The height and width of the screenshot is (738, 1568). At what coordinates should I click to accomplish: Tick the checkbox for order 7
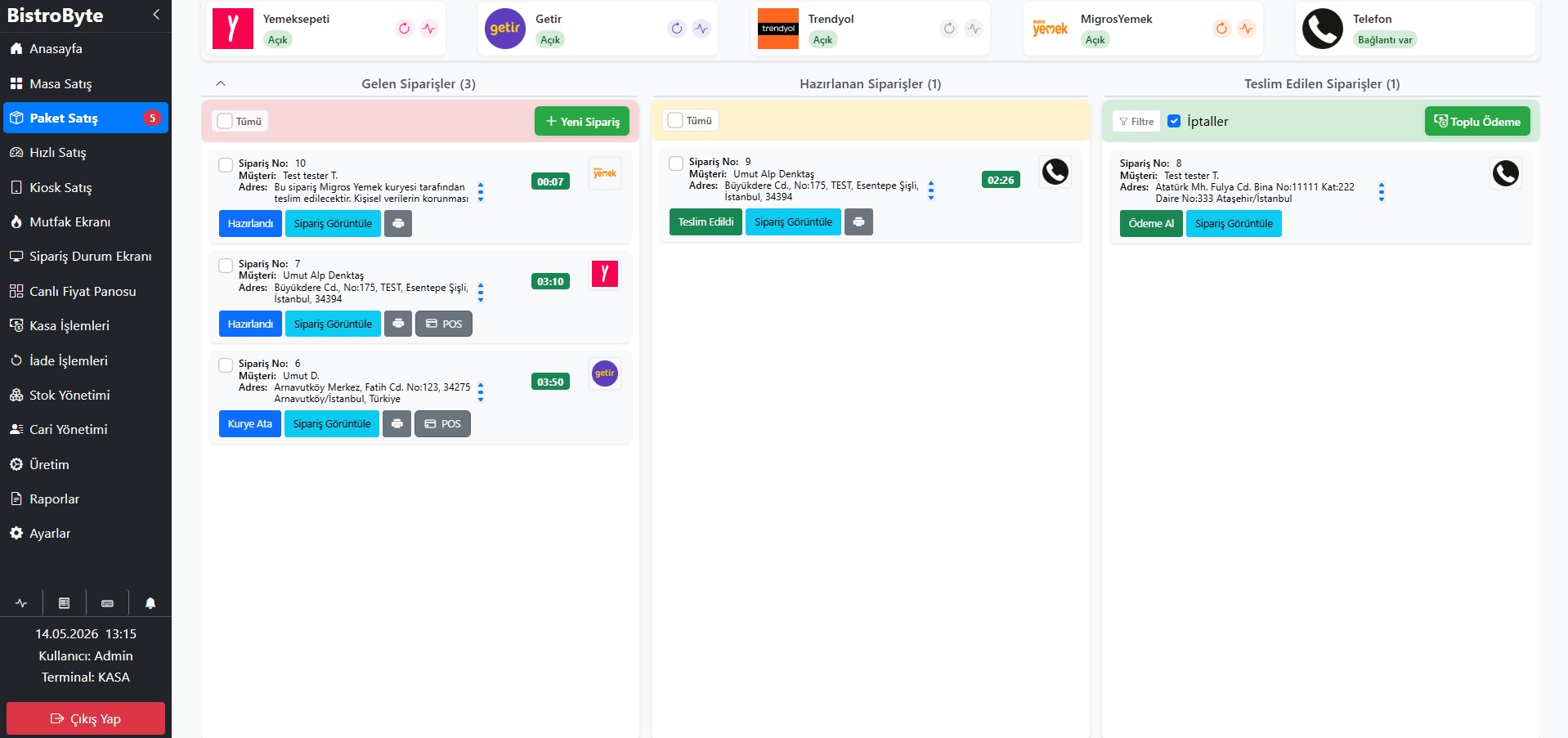click(226, 266)
